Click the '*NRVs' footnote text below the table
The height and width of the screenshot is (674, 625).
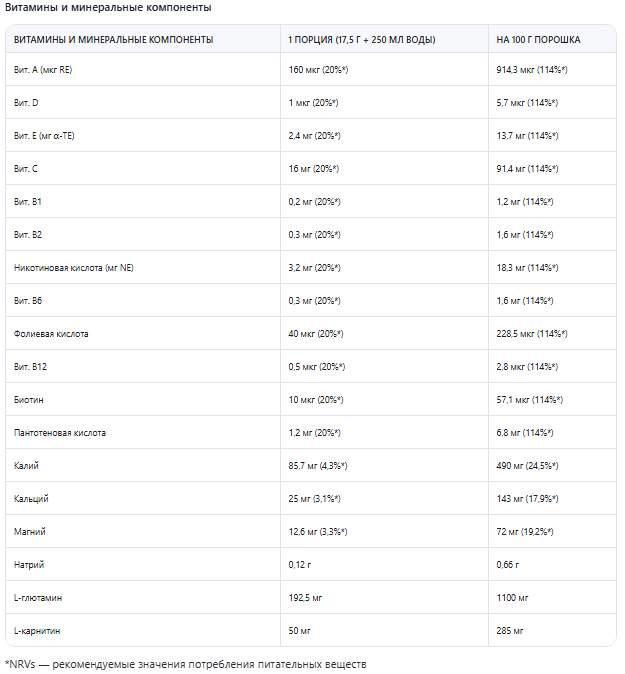point(20,664)
